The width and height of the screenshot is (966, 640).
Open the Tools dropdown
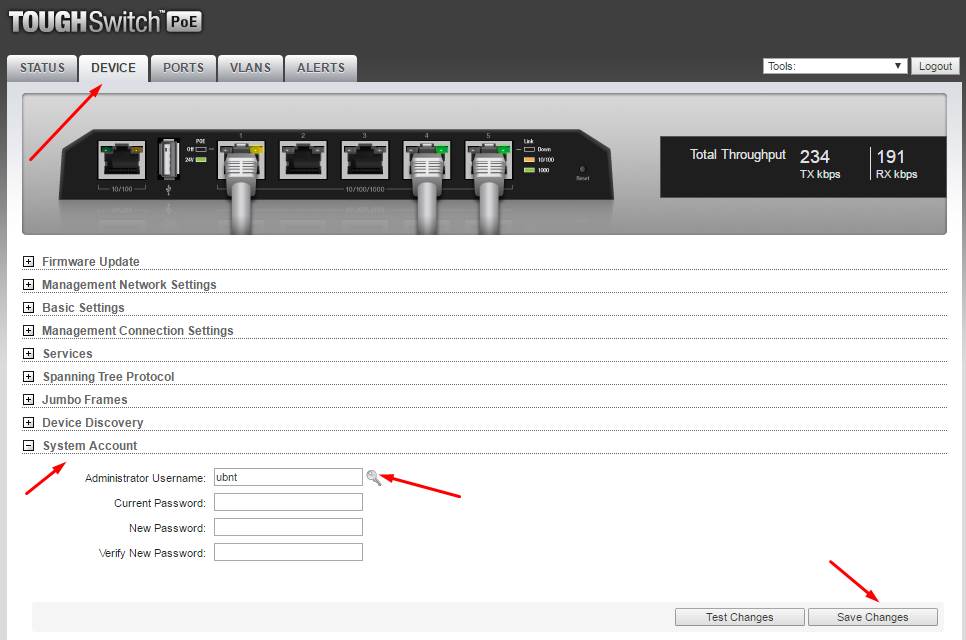[834, 66]
